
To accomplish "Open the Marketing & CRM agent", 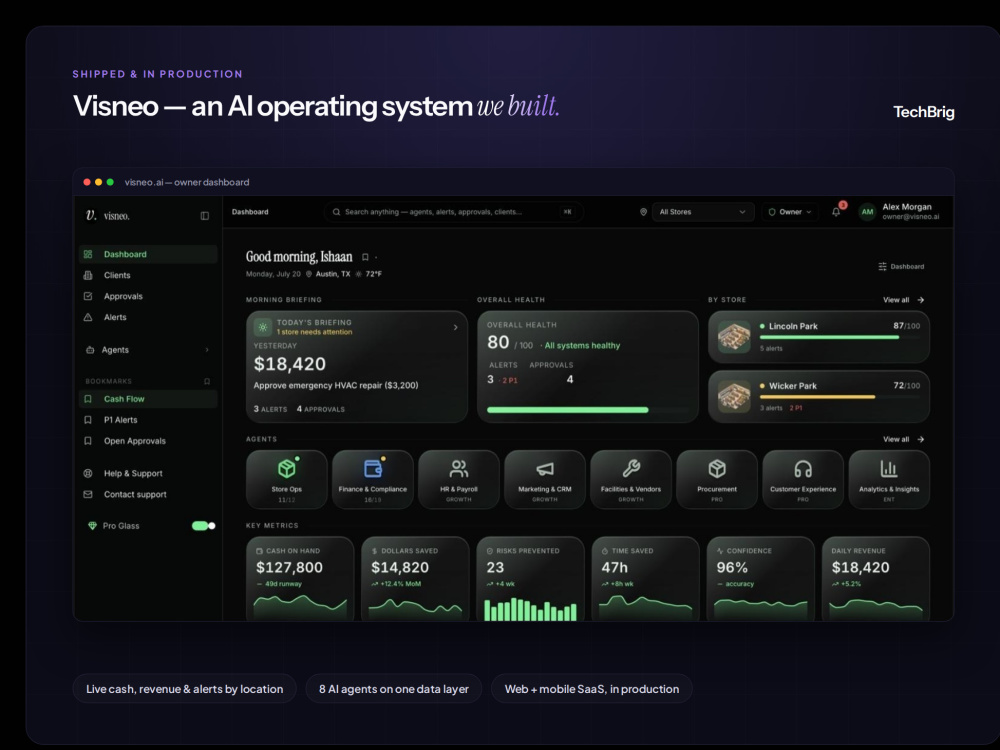I will pos(545,480).
